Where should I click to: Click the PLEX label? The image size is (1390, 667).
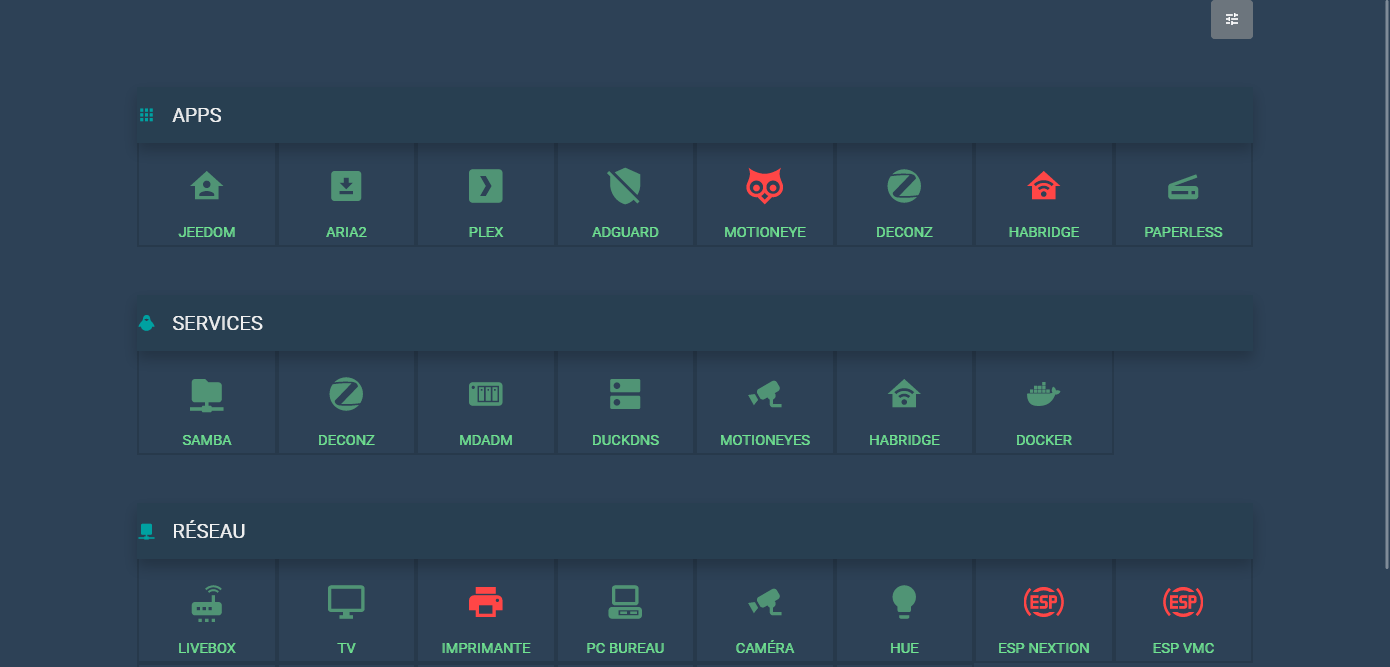[x=486, y=232]
